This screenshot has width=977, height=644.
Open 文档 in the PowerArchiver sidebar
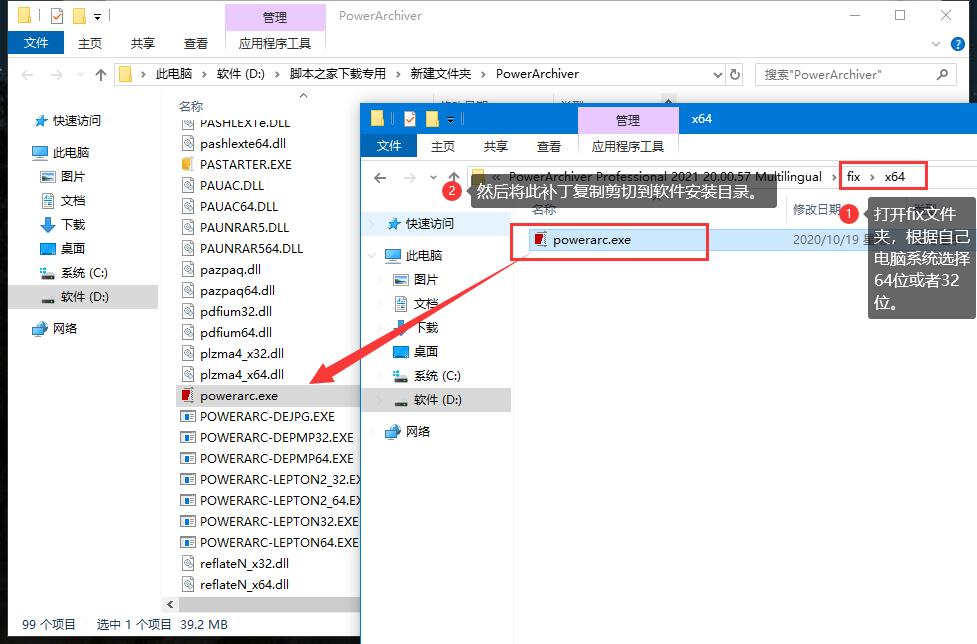(x=72, y=201)
